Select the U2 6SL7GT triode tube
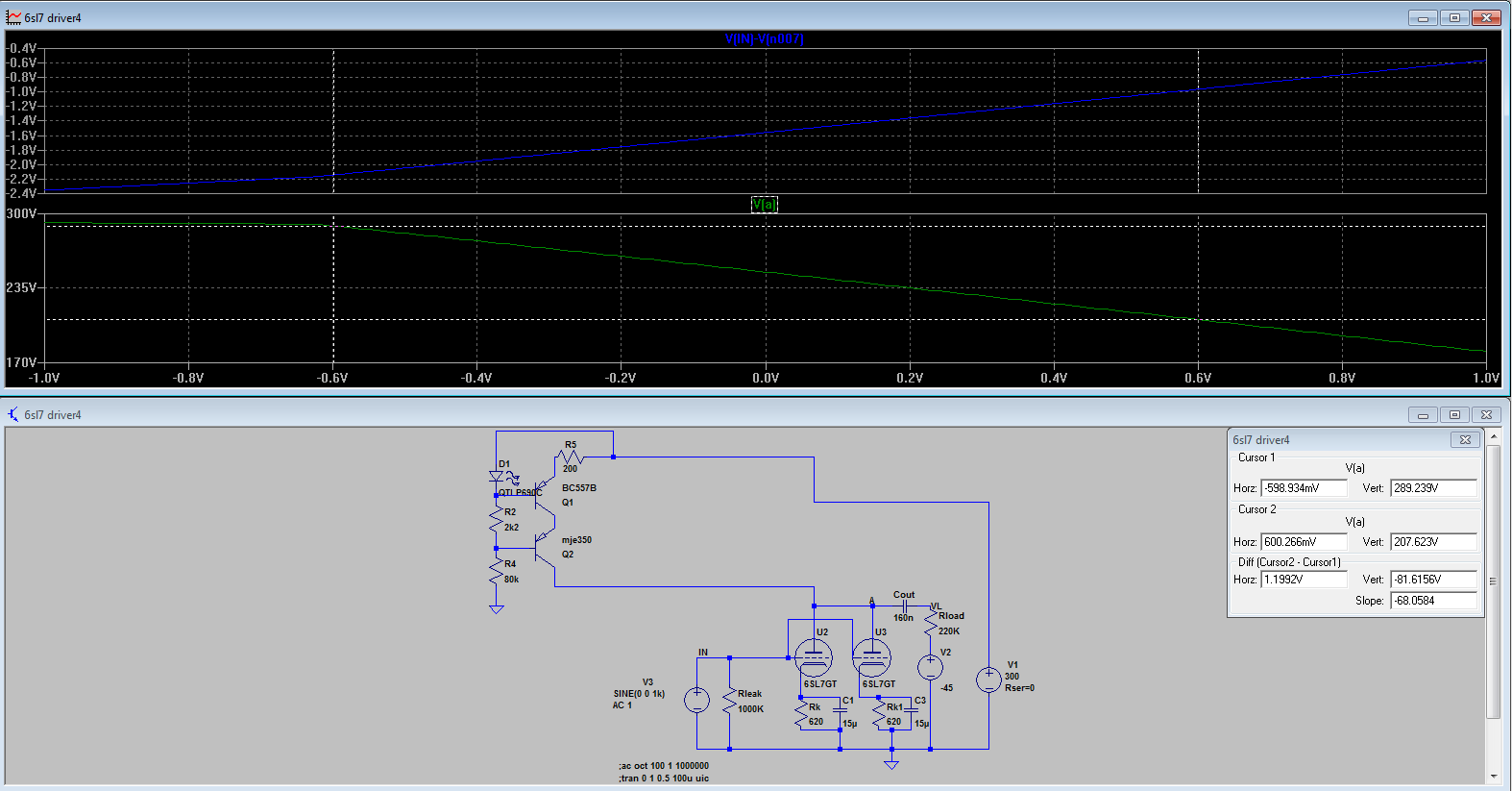Screen dimensions: 1512x791 tap(814, 657)
